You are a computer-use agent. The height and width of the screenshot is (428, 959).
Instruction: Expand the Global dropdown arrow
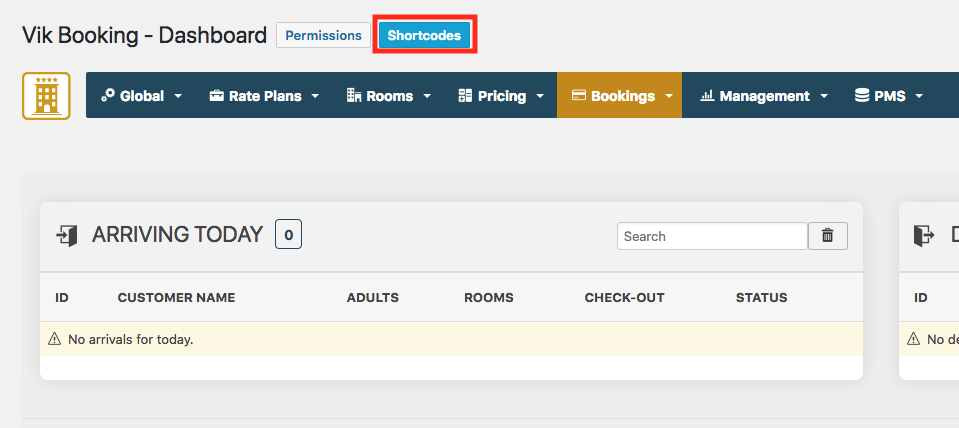pos(178,96)
